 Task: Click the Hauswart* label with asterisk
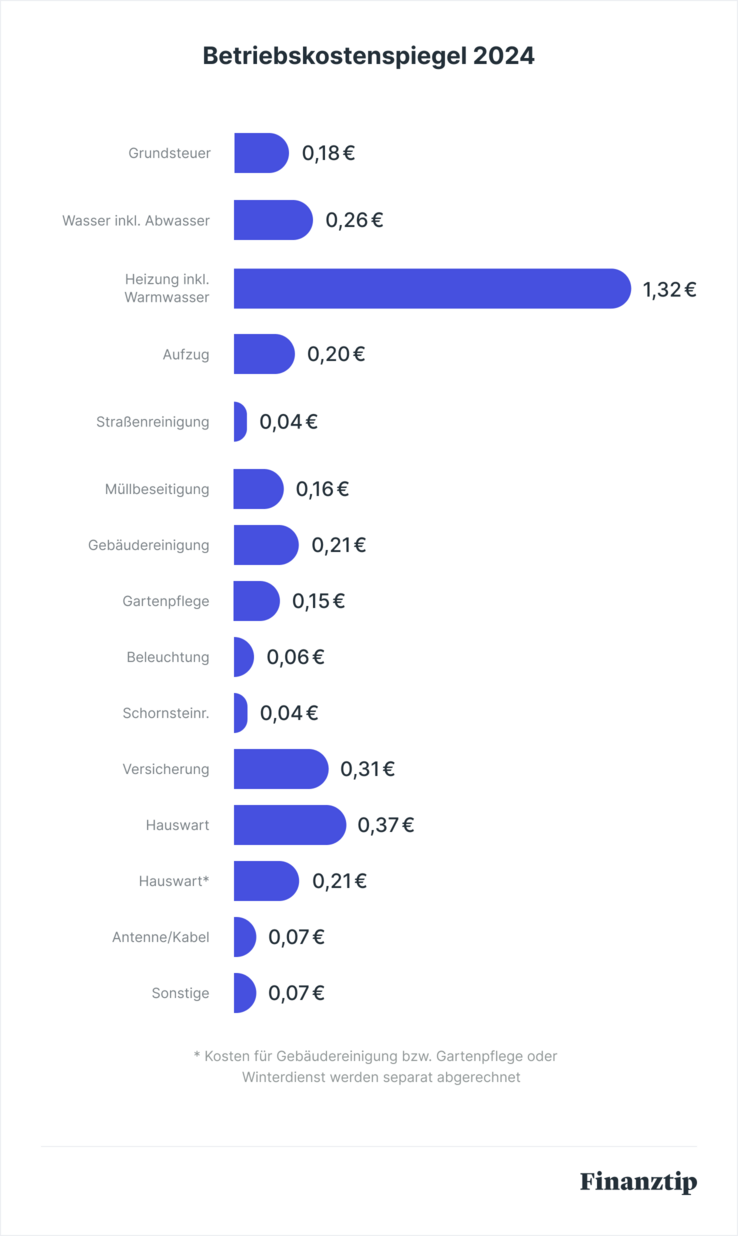click(x=174, y=881)
